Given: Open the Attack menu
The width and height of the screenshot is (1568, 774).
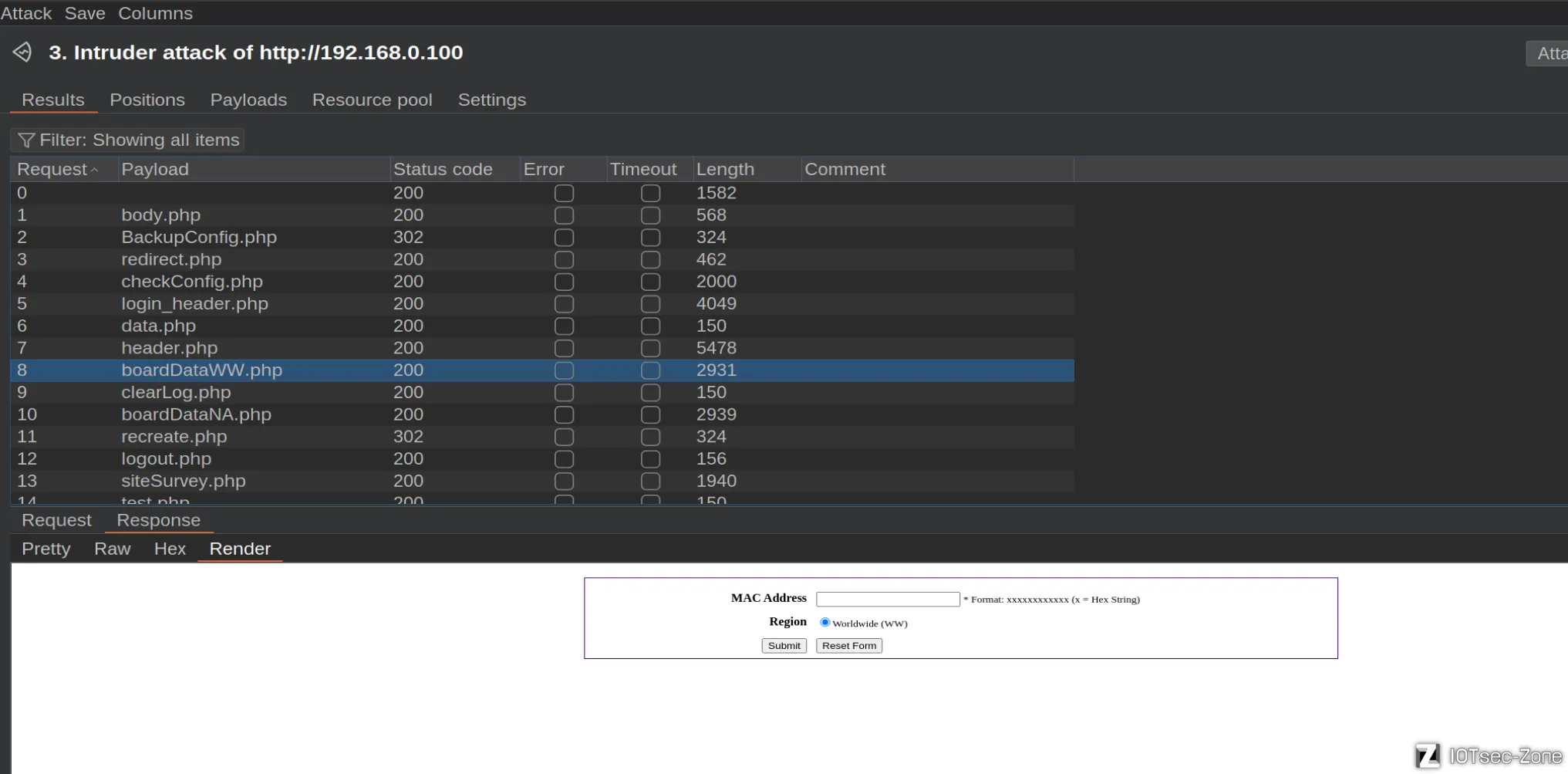Looking at the screenshot, I should (25, 13).
